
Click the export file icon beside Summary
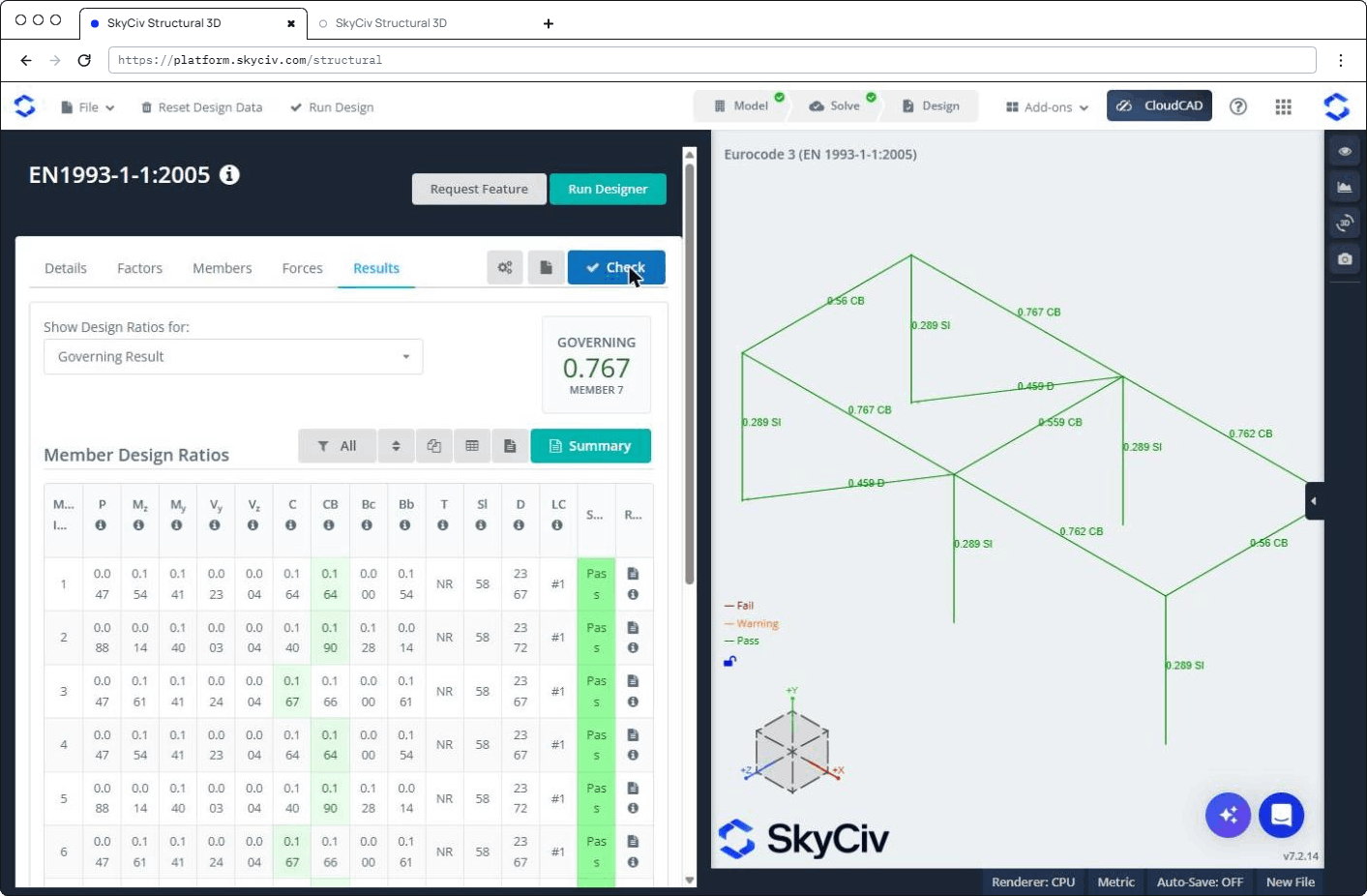tap(510, 446)
